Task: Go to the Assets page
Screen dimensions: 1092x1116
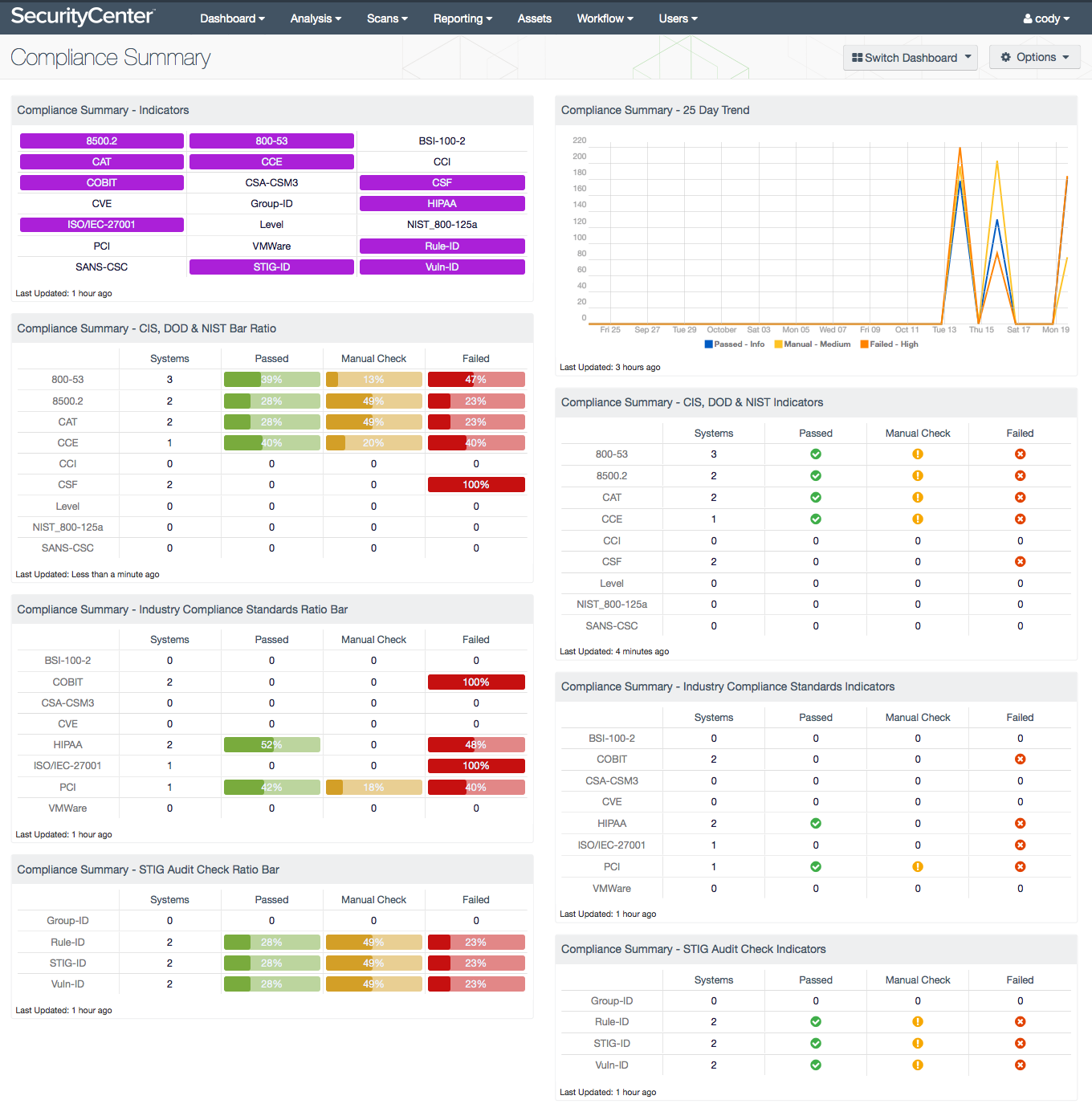Action: click(534, 18)
